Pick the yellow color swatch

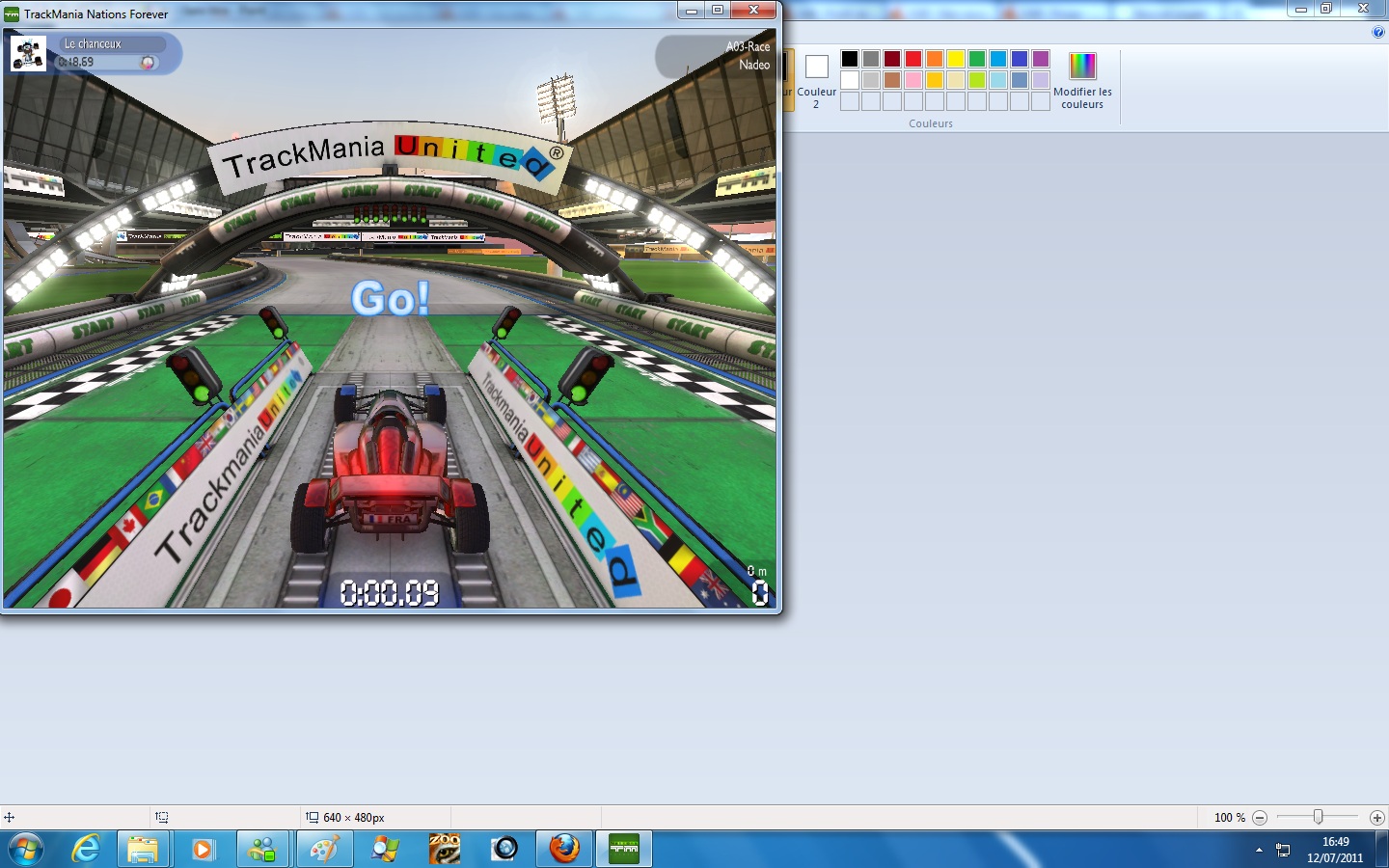click(956, 59)
